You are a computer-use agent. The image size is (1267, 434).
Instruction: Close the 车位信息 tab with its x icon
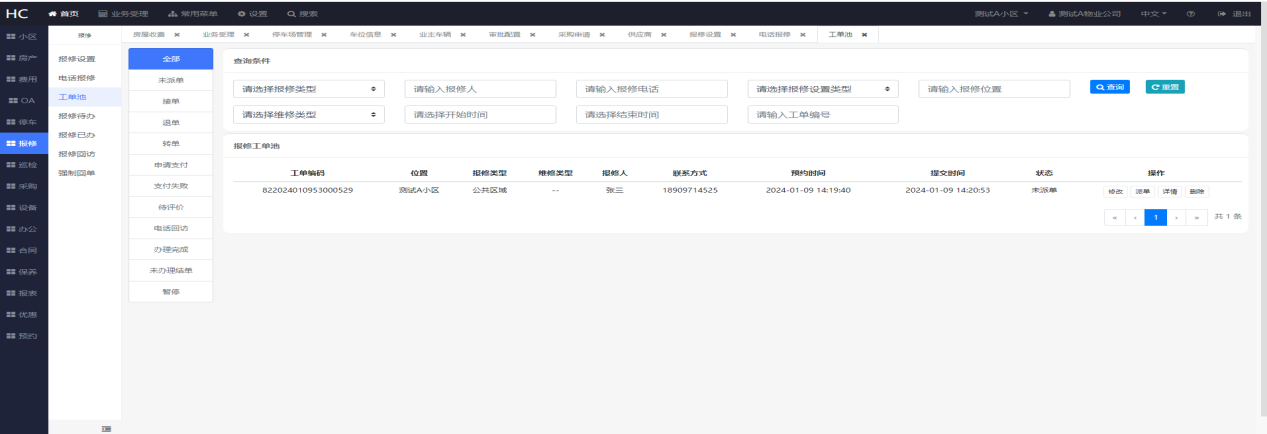coord(393,35)
